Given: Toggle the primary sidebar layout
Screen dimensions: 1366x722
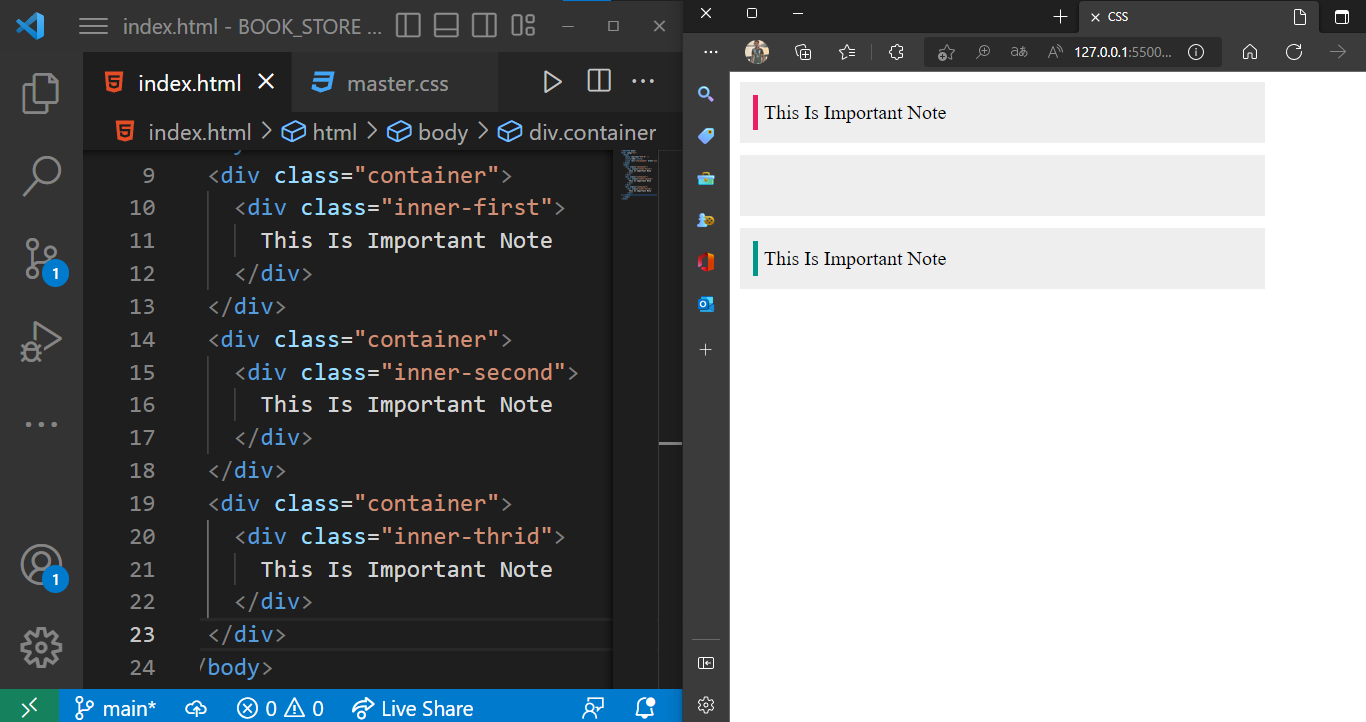Looking at the screenshot, I should tap(408, 26).
